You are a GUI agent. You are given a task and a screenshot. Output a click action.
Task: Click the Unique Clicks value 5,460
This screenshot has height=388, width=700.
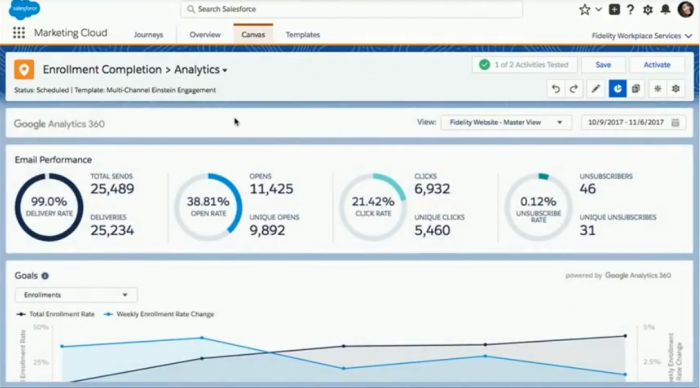[432, 230]
